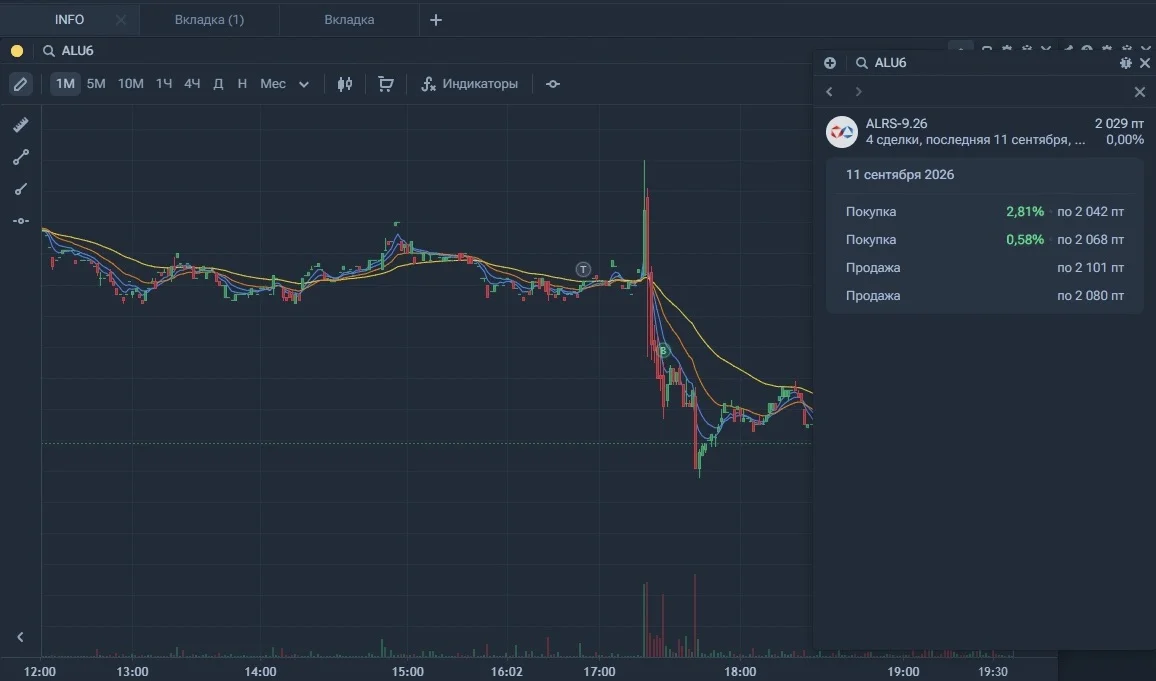Open the Индикаторы indicators menu

click(x=470, y=84)
